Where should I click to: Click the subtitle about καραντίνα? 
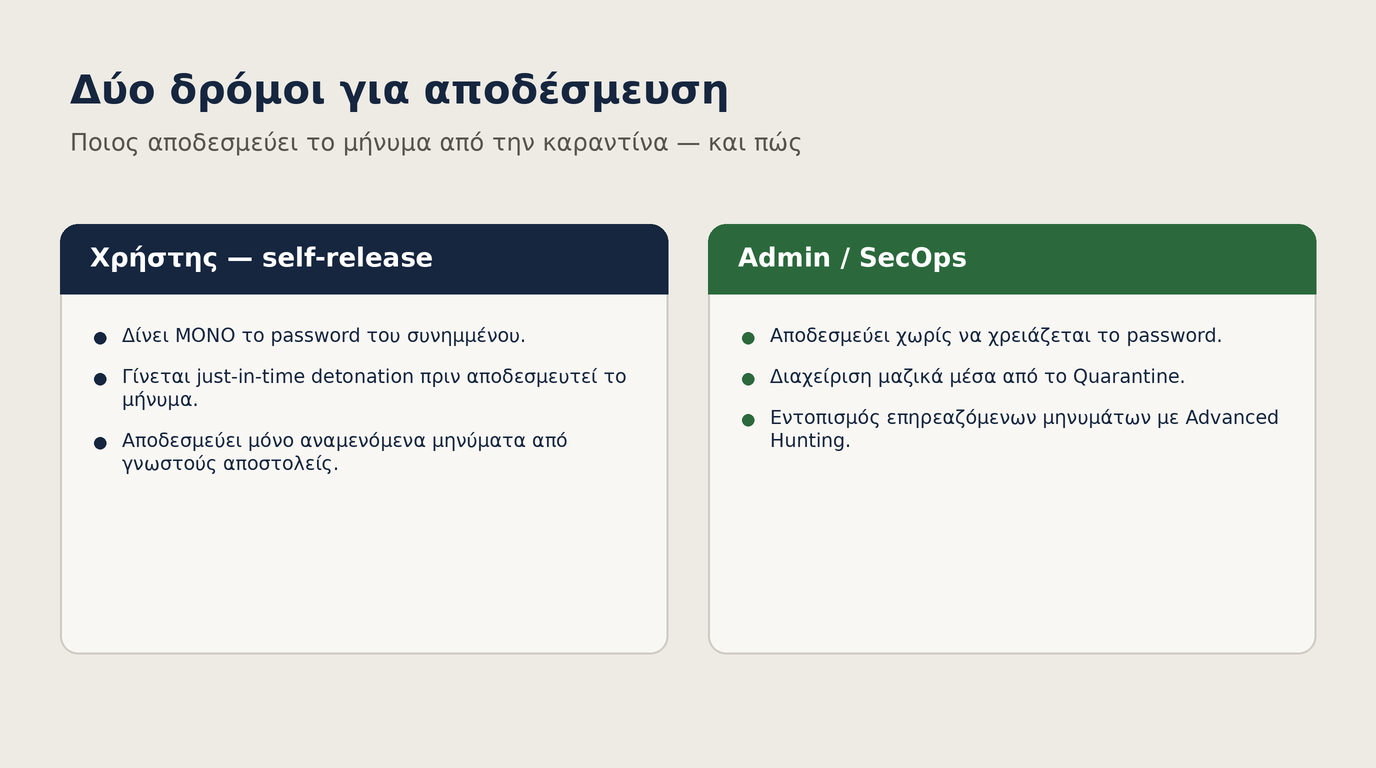[436, 143]
